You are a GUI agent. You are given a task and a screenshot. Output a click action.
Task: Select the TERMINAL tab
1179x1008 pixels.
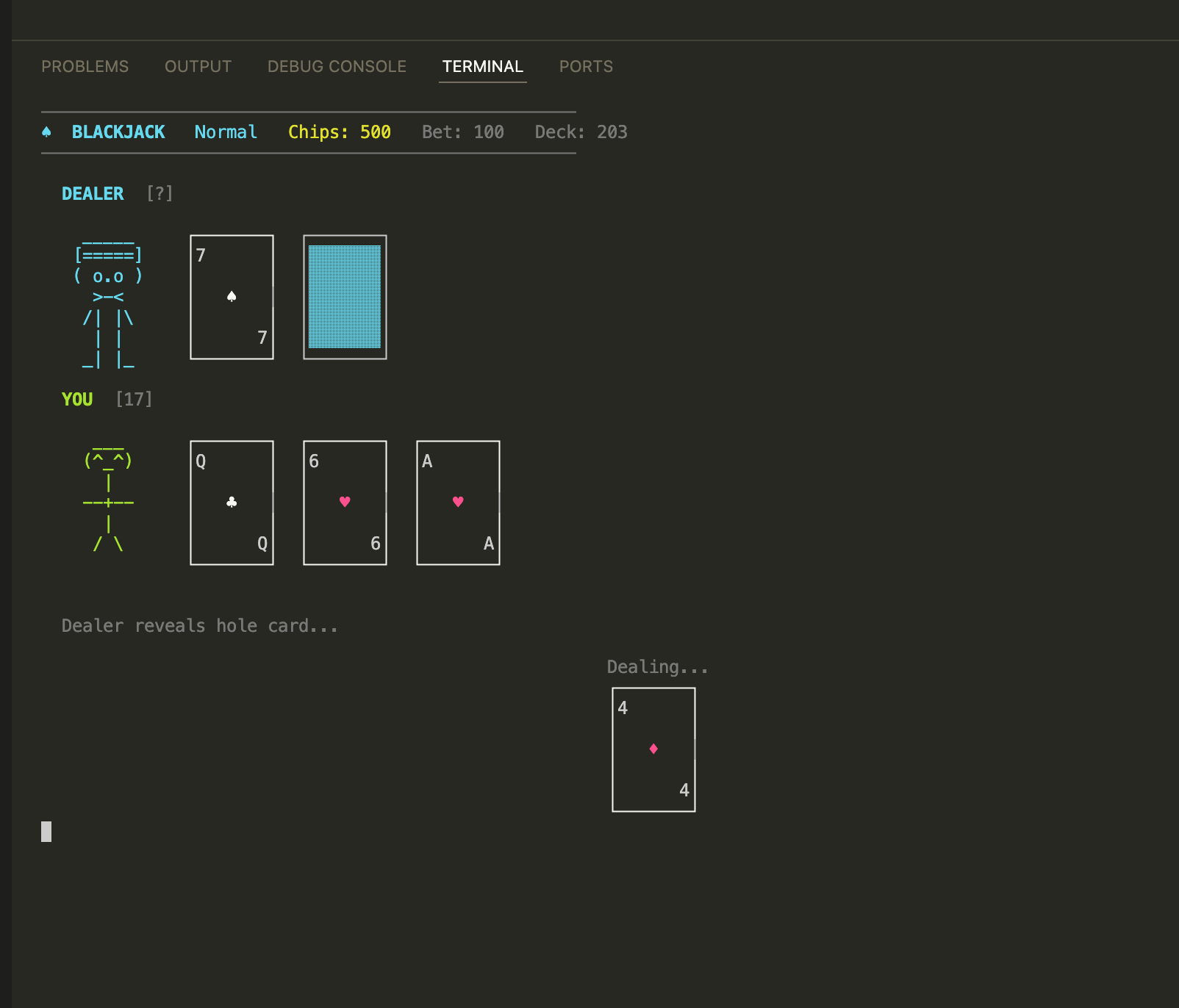[x=483, y=66]
